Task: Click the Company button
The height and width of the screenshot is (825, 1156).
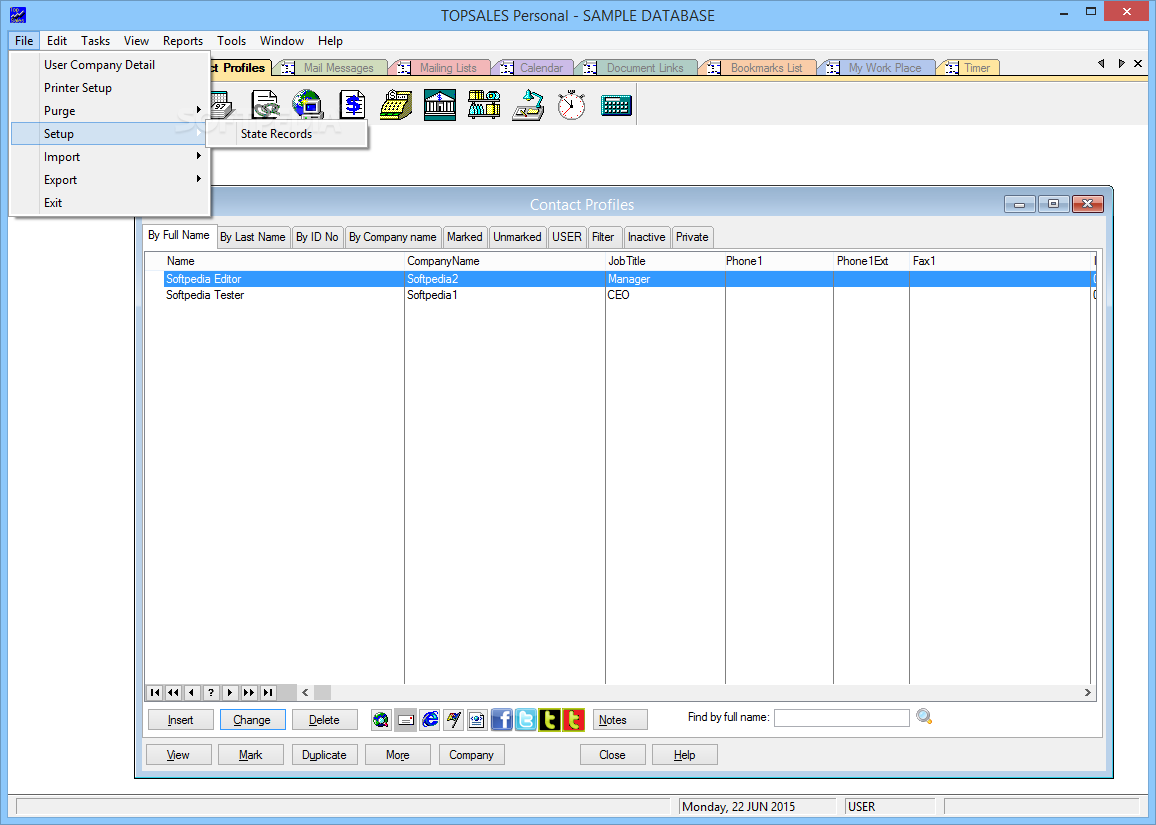Action: [472, 754]
